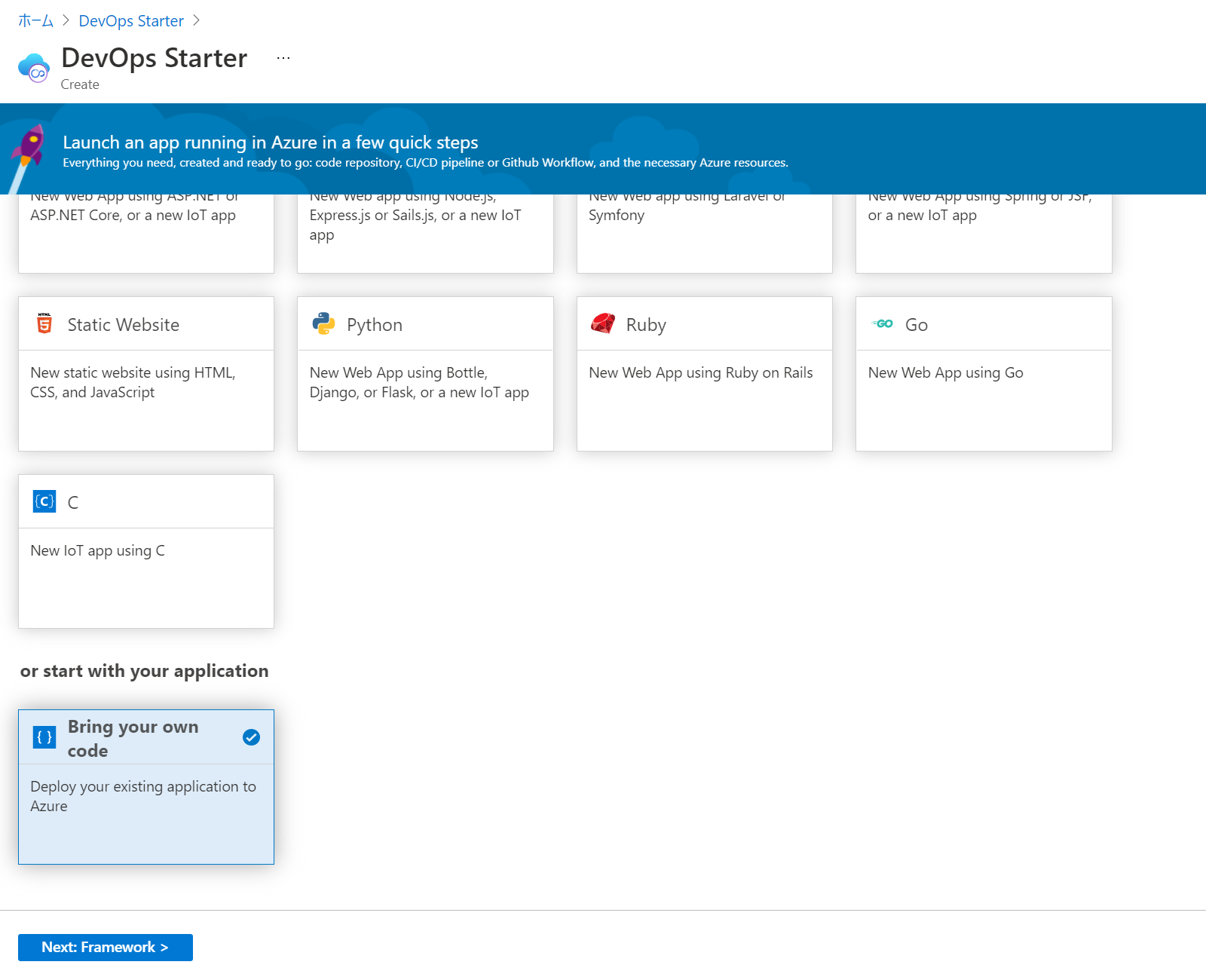Click the curly braces code icon
The image size is (1206, 980).
tap(44, 737)
